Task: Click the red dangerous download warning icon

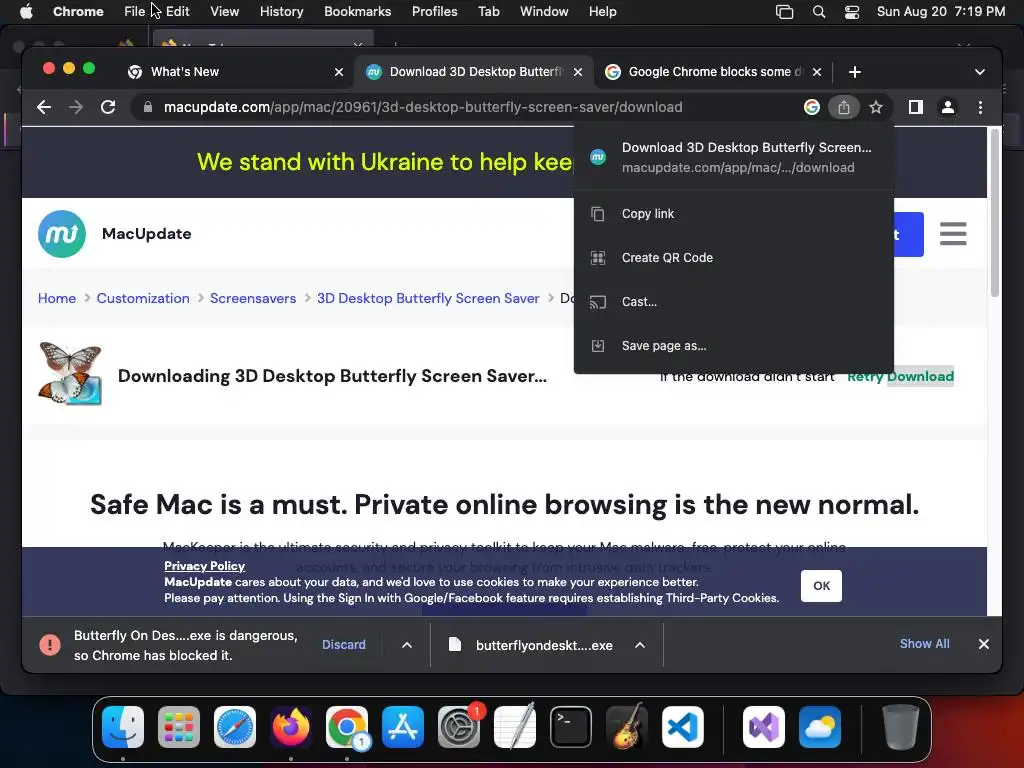Action: (x=50, y=645)
